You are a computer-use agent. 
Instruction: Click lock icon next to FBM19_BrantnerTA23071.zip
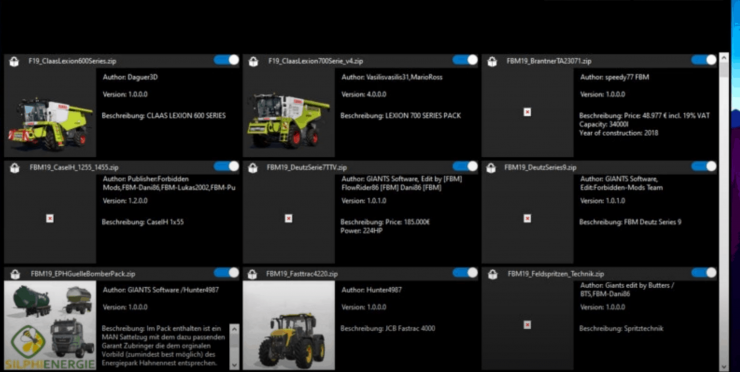point(492,61)
